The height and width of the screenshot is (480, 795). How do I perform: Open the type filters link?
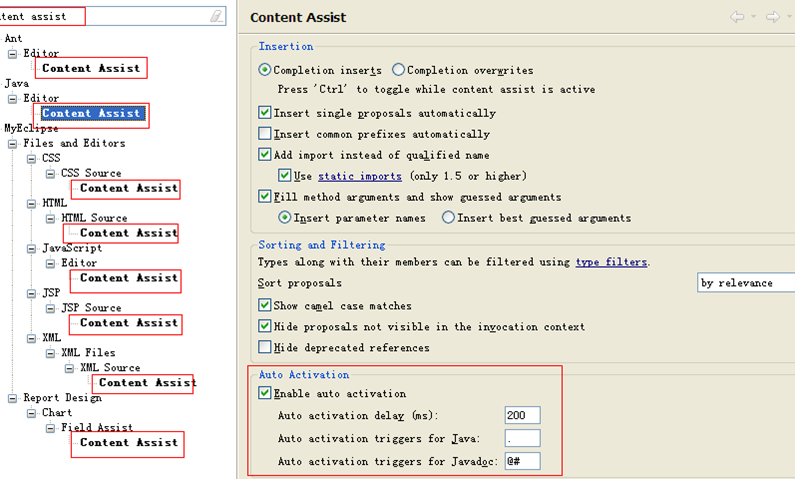tap(611, 262)
